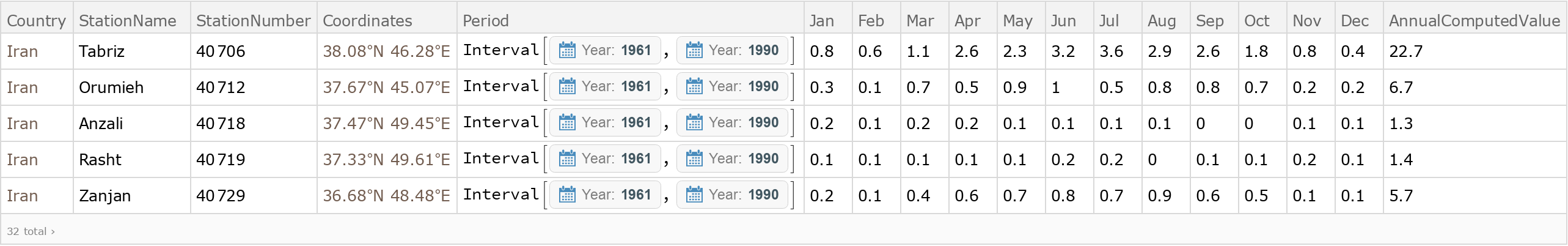Click calendar icon for Tabriz end year
This screenshot has width=1568, height=246.
(x=694, y=50)
